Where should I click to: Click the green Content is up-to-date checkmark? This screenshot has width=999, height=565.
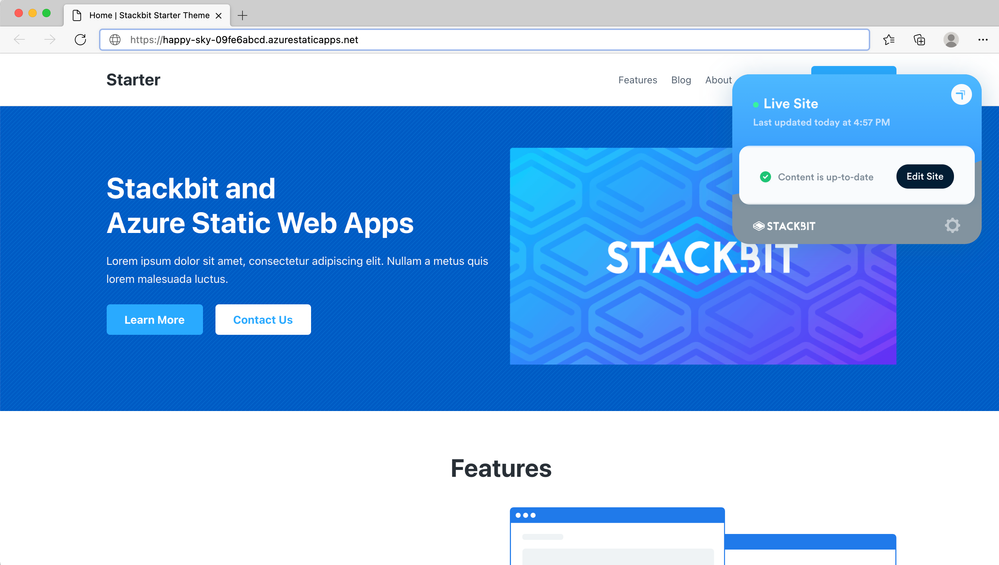765,177
